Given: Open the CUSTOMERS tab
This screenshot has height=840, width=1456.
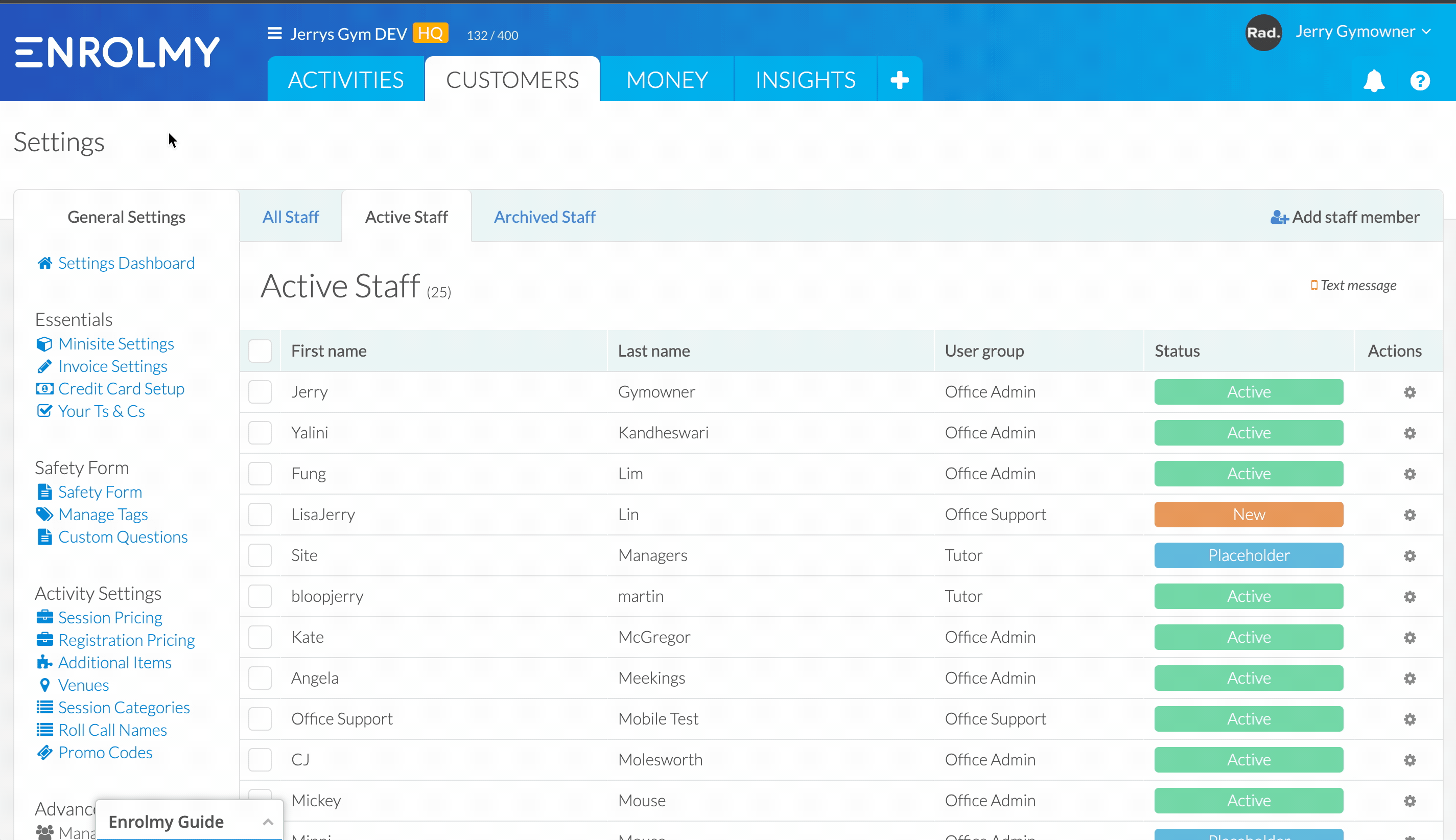Looking at the screenshot, I should pos(512,80).
